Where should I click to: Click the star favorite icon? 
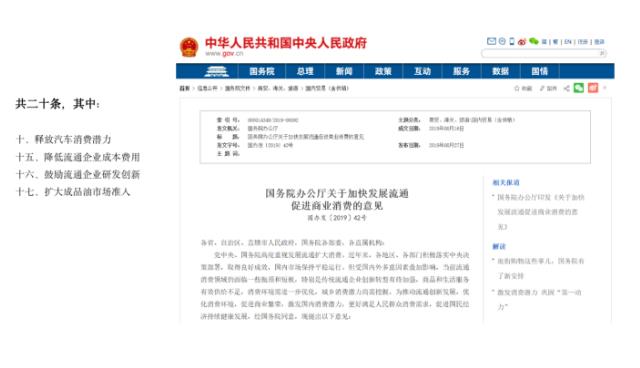(x=517, y=88)
